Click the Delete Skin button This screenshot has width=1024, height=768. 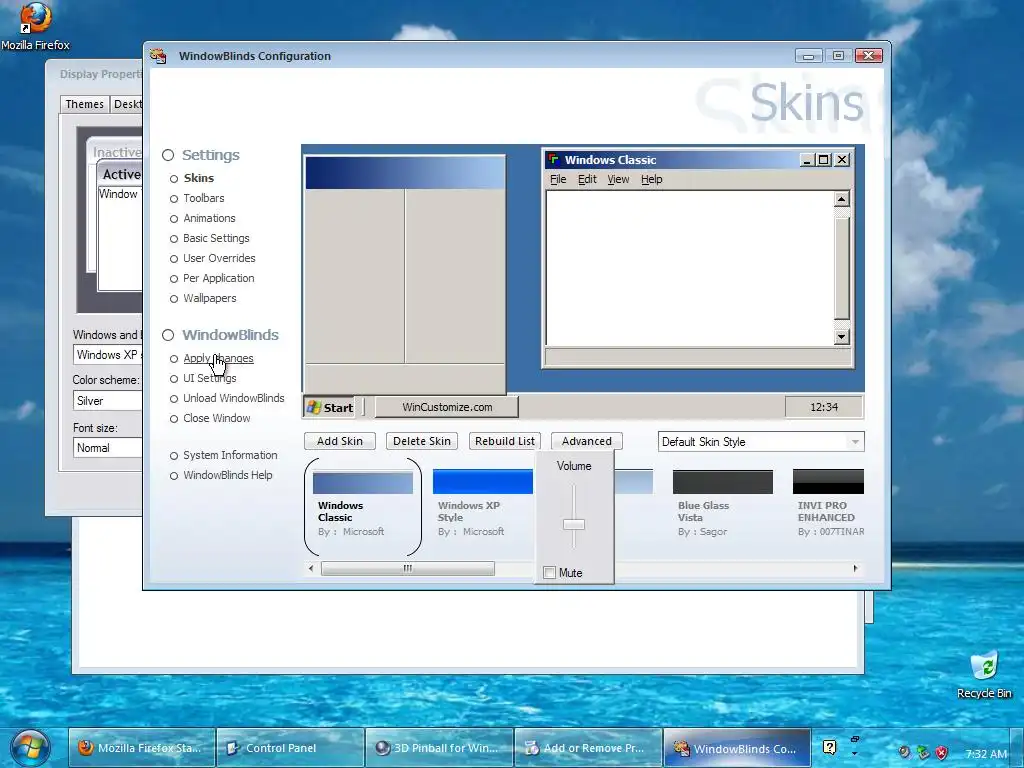(x=422, y=441)
